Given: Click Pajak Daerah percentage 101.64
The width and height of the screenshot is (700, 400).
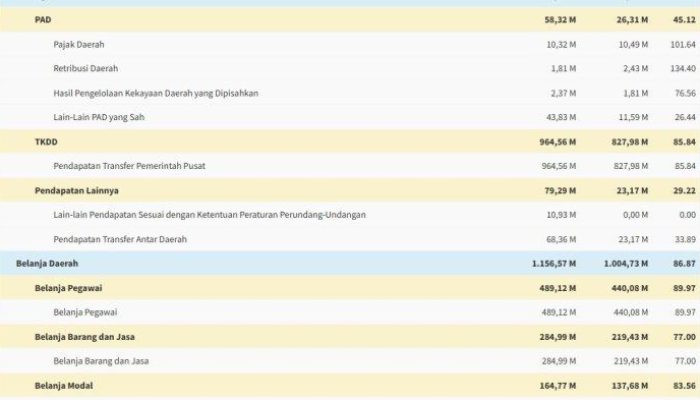Looking at the screenshot, I should (x=683, y=44).
